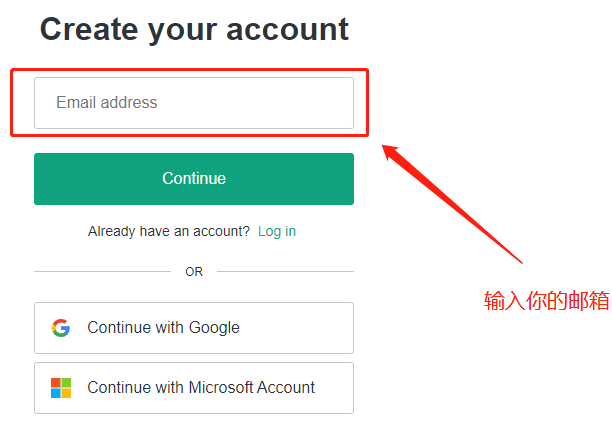Click the Microsoft four-square logo icon
The image size is (612, 426).
pyautogui.click(x=61, y=388)
